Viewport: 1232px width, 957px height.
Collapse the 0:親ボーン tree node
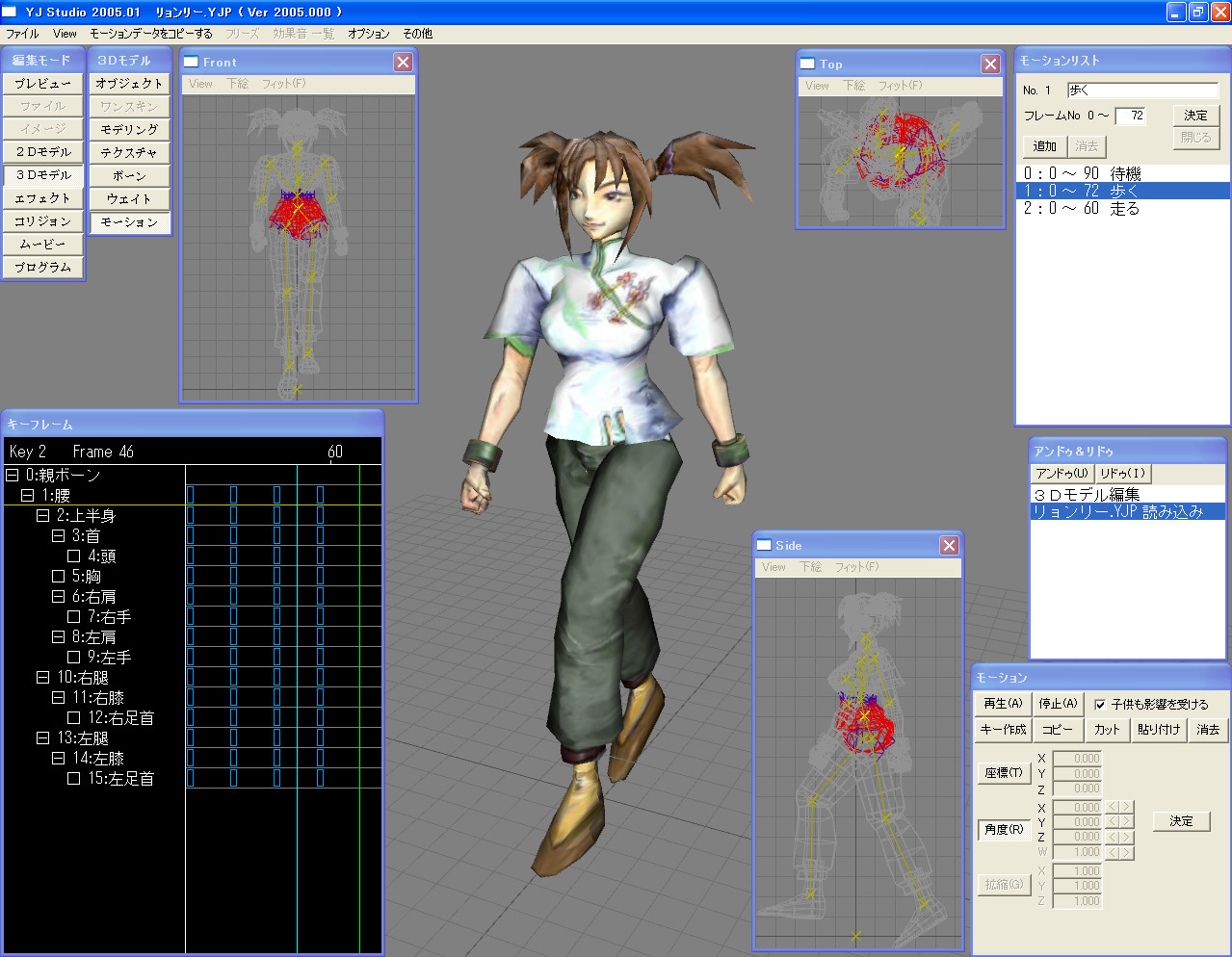click(x=12, y=475)
